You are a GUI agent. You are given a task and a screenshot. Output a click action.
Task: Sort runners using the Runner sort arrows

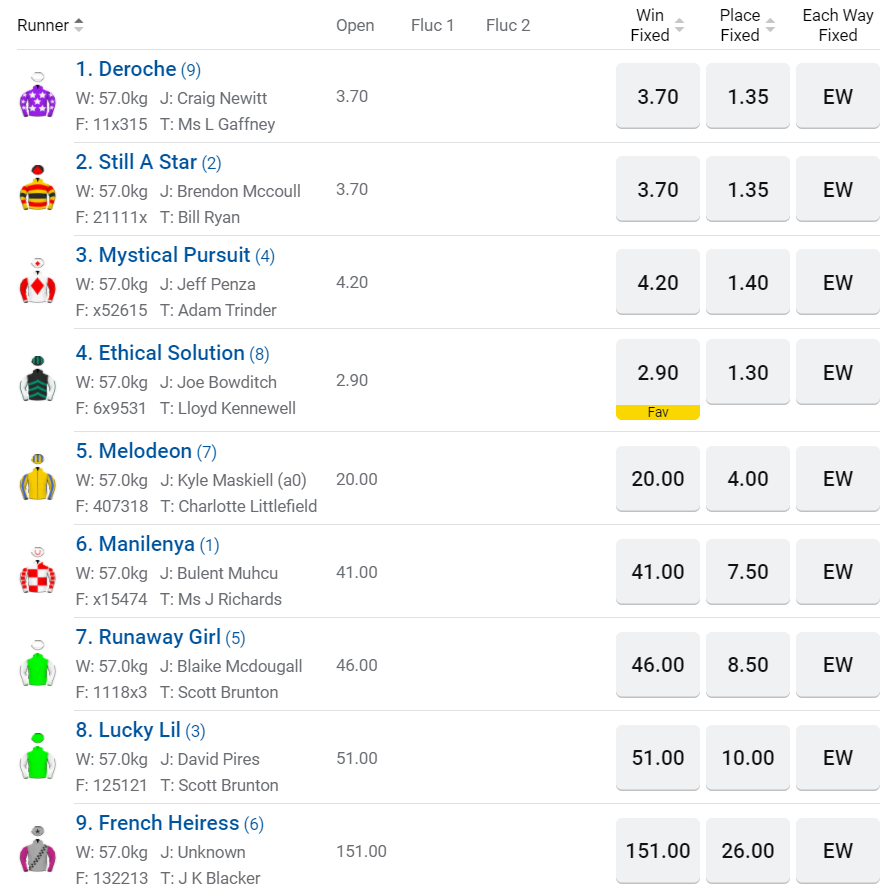pyautogui.click(x=79, y=25)
